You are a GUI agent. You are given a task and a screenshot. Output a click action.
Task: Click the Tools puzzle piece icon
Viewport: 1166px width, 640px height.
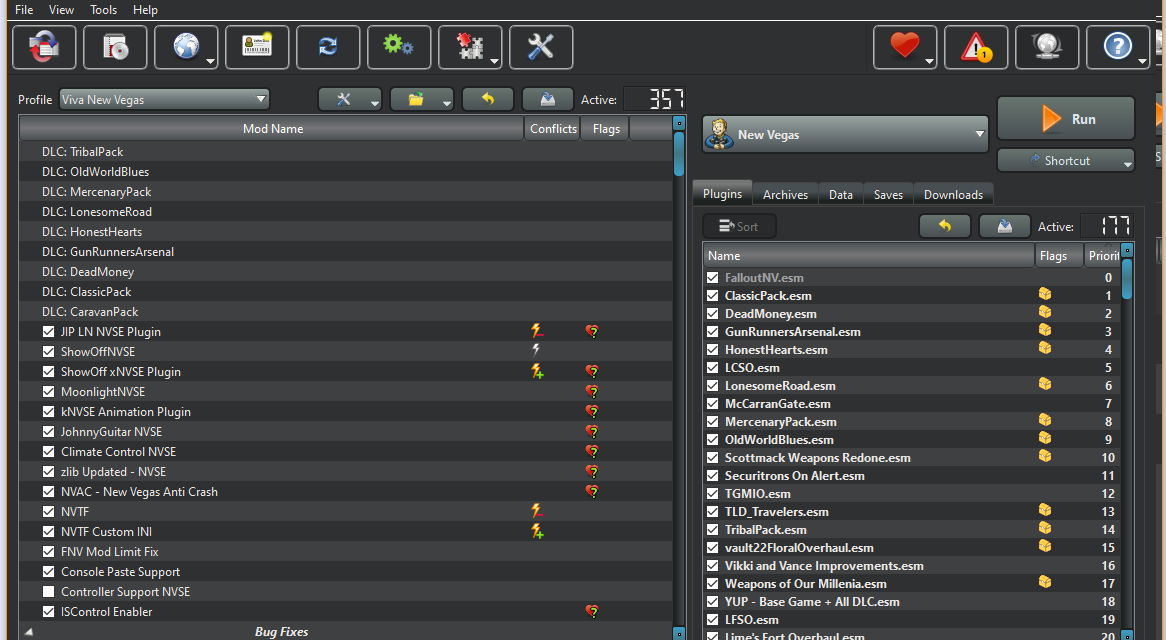pos(469,47)
